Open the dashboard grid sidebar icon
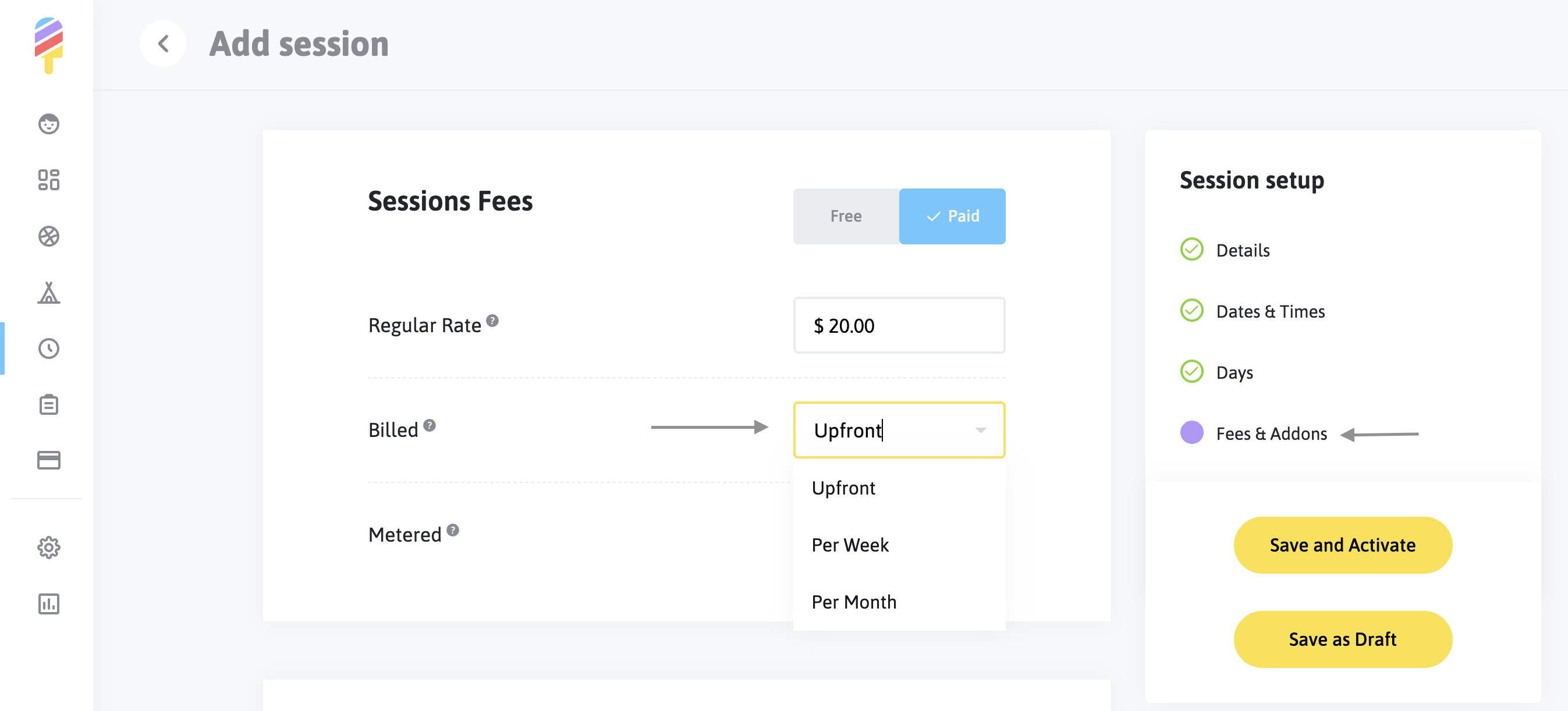The image size is (1568, 711). [49, 180]
